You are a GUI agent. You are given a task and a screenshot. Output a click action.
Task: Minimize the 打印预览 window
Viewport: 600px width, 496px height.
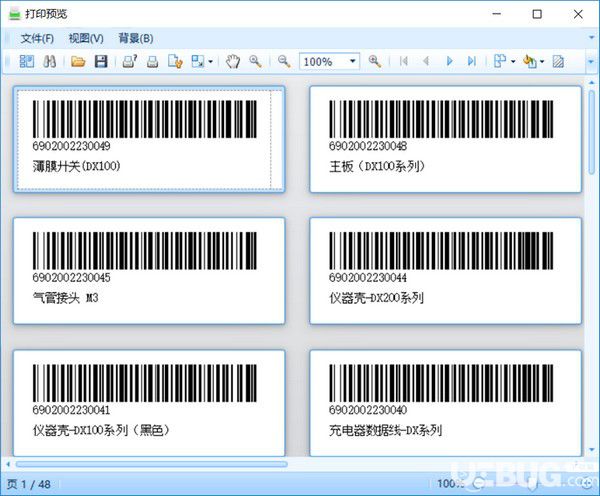497,14
